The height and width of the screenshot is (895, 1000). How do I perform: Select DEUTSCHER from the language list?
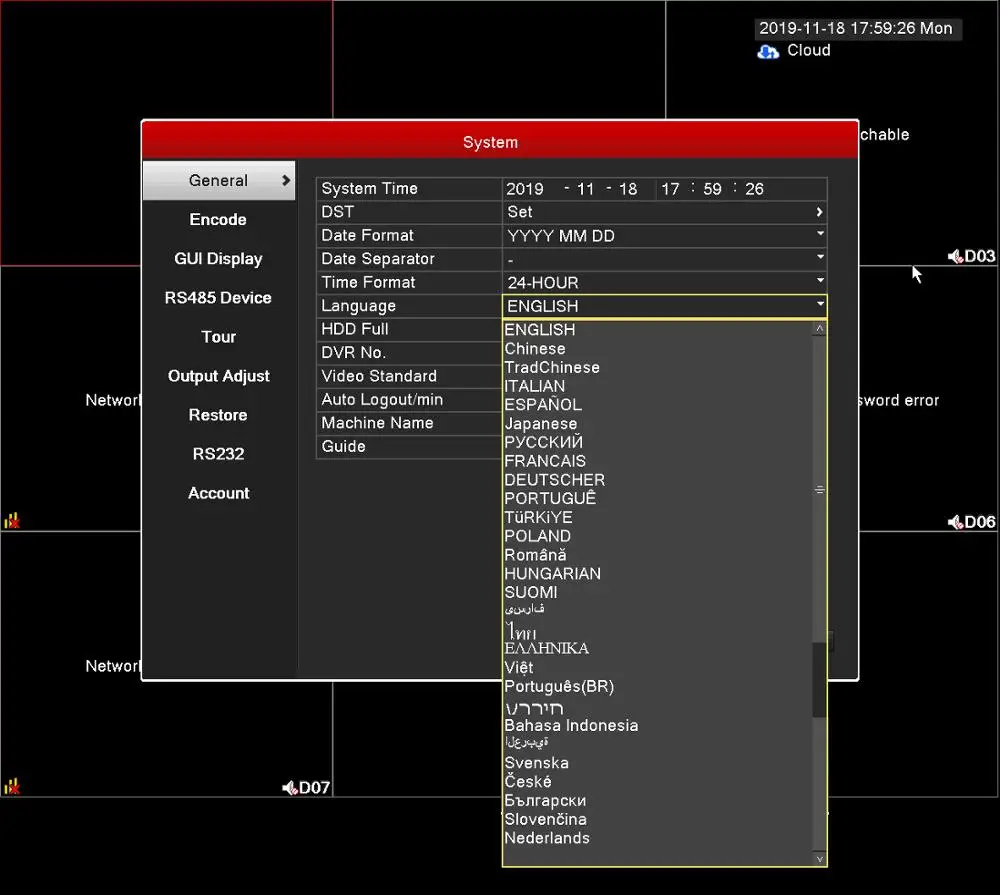tap(554, 480)
